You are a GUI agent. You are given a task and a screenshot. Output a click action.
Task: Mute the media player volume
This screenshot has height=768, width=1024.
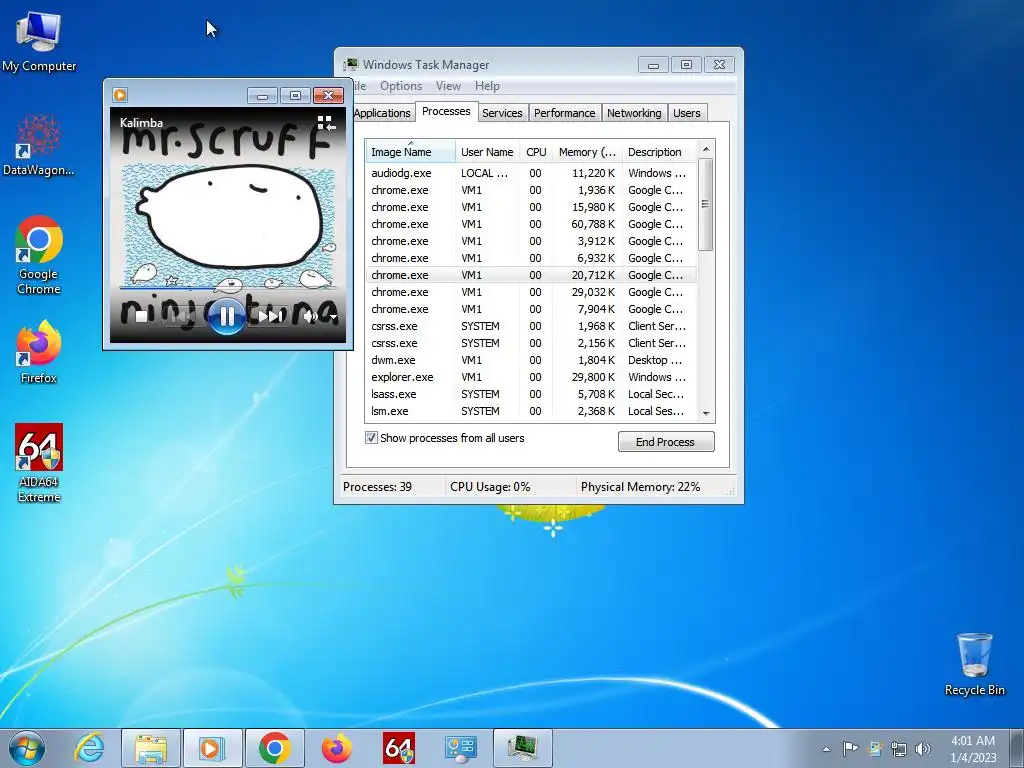tap(310, 317)
